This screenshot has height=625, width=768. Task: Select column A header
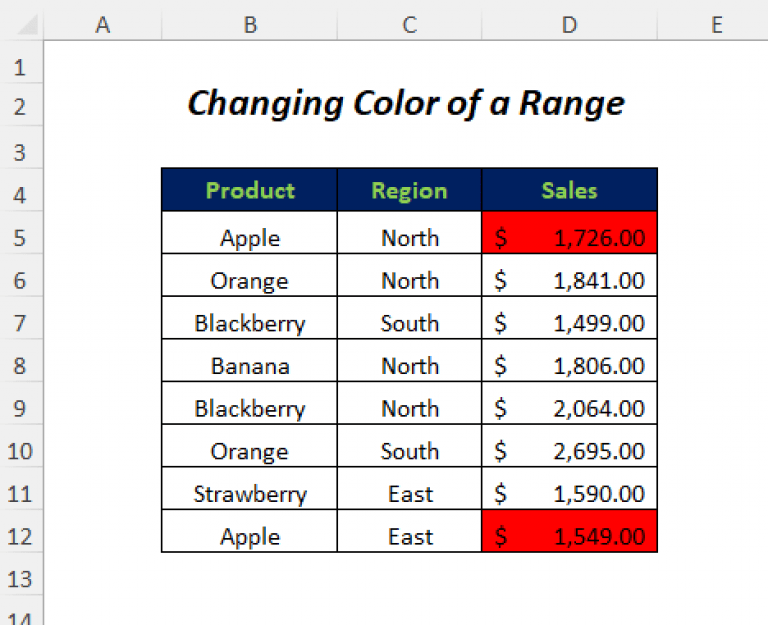102,24
